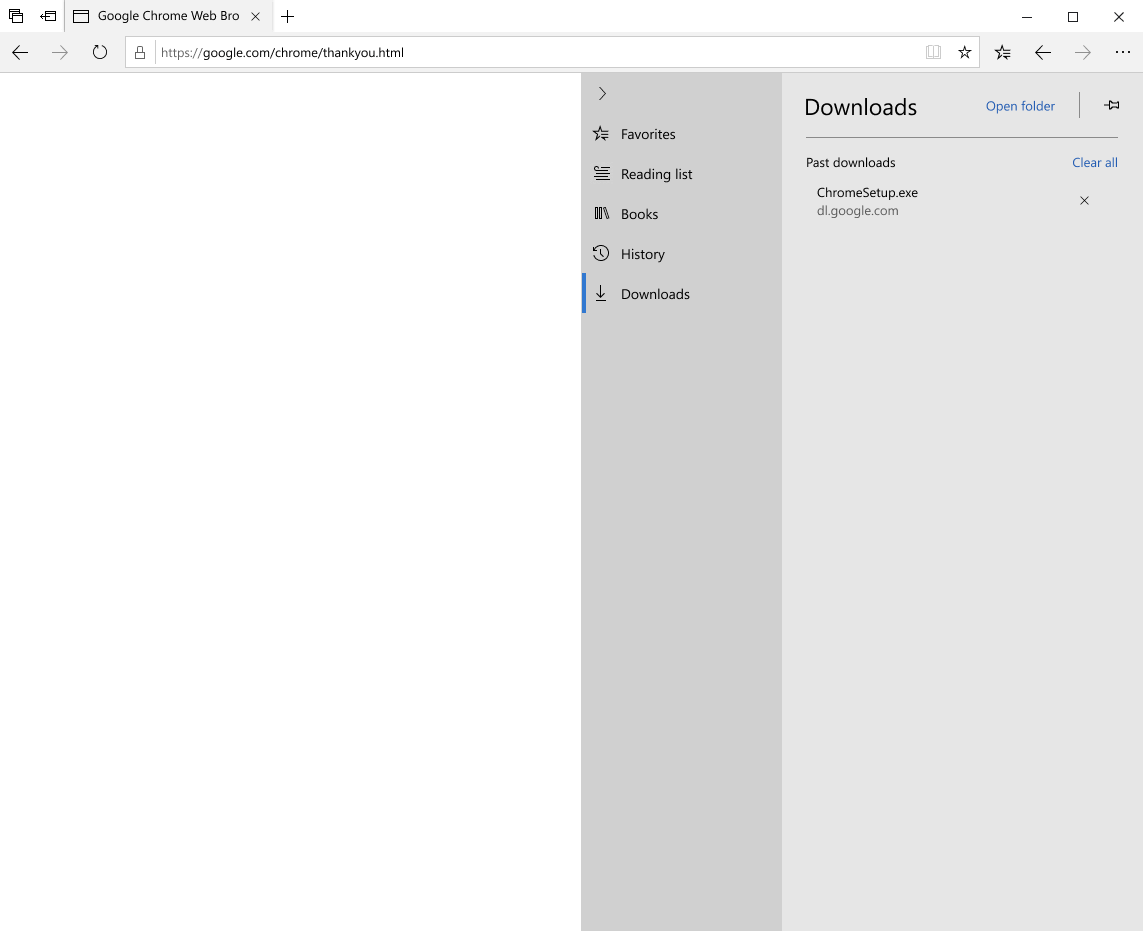Open the tabs you've set aside

[16, 17]
